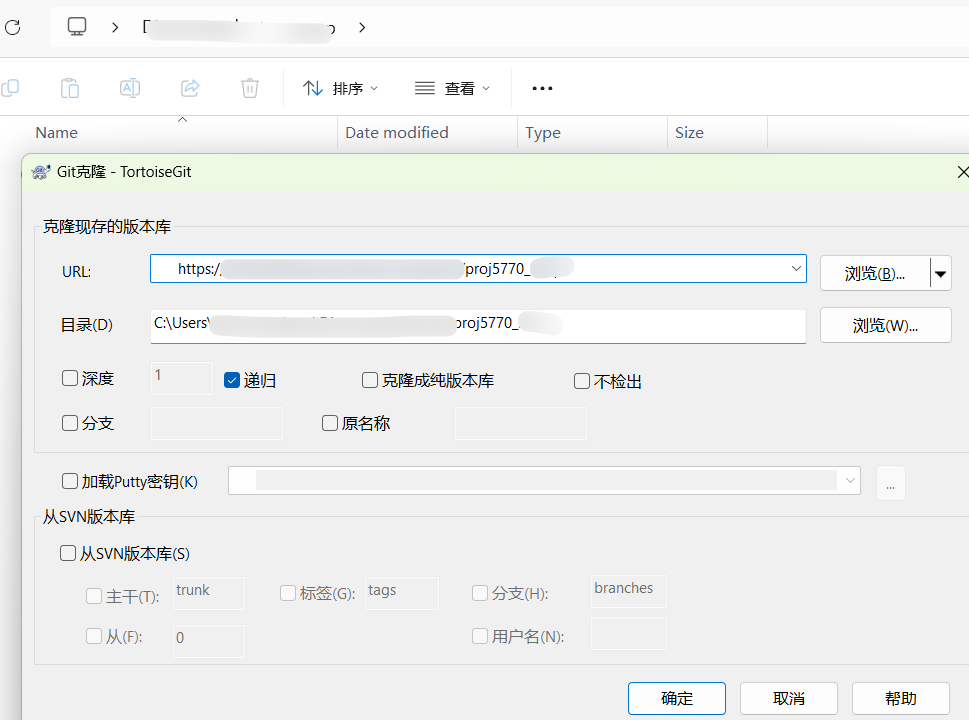Click the Name column header

click(56, 132)
